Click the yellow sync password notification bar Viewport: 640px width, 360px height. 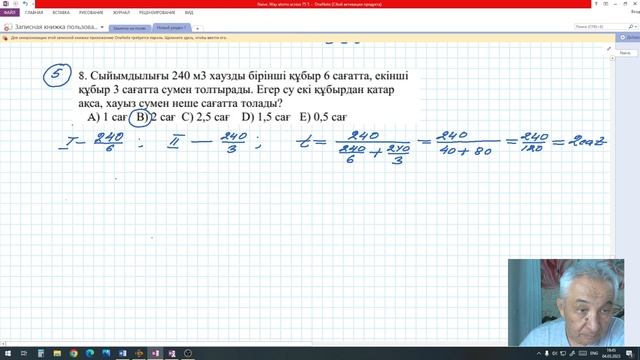[307, 38]
